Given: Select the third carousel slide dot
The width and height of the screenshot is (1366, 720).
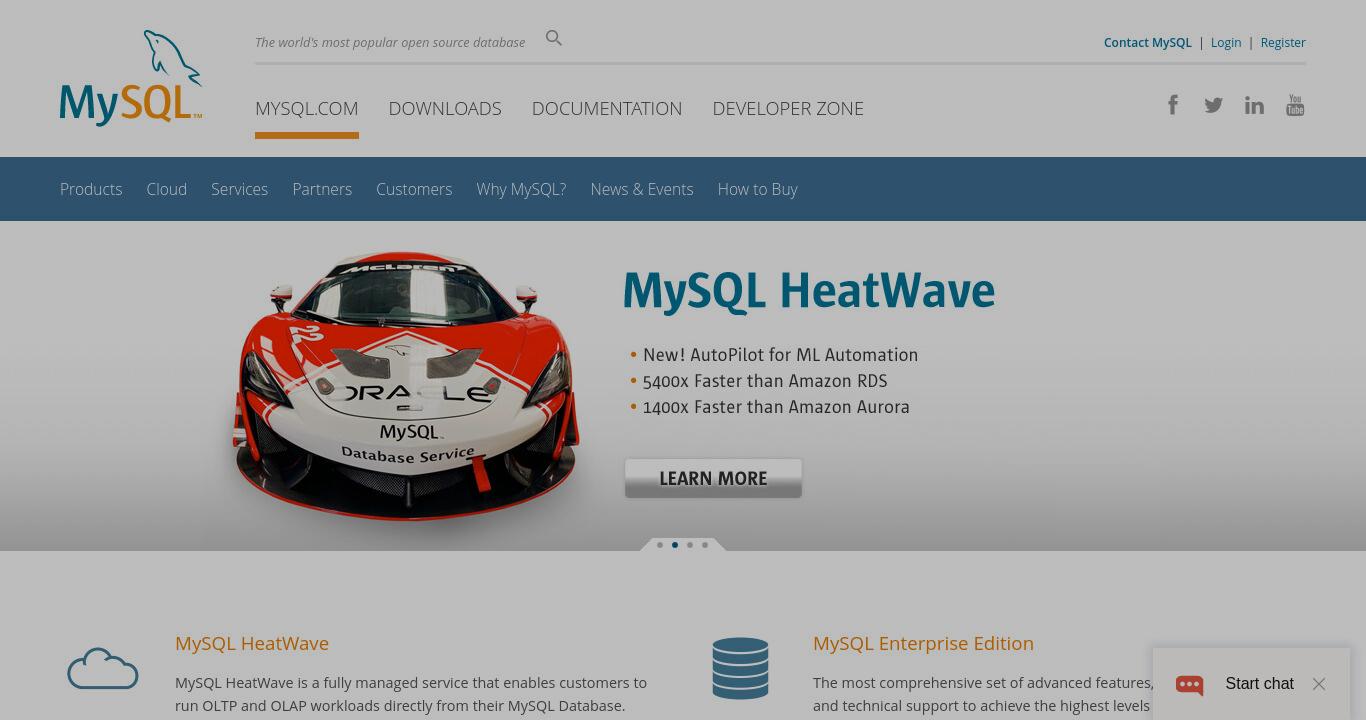Looking at the screenshot, I should click(690, 545).
